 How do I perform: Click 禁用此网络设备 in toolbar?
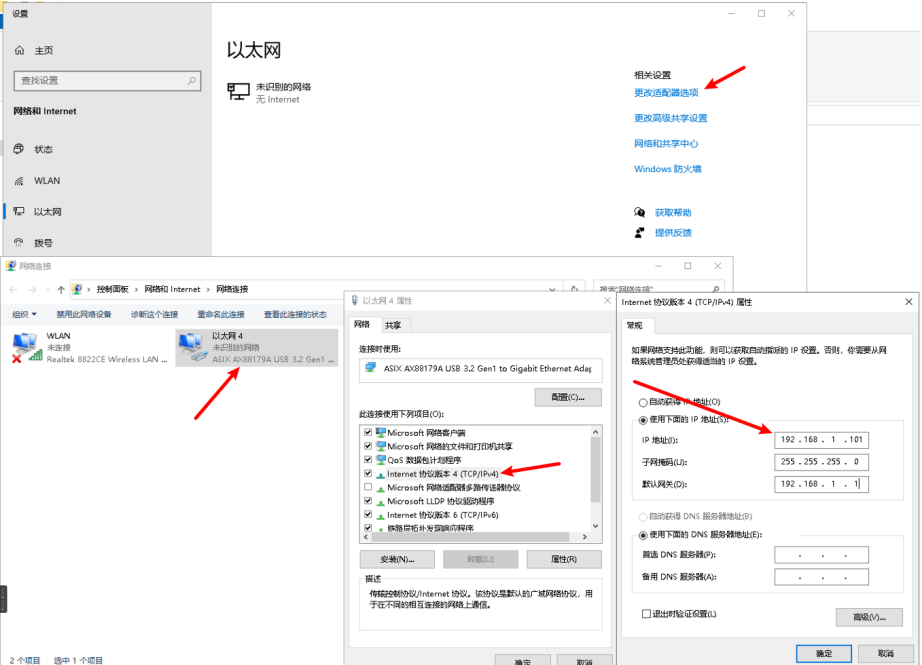(84, 315)
